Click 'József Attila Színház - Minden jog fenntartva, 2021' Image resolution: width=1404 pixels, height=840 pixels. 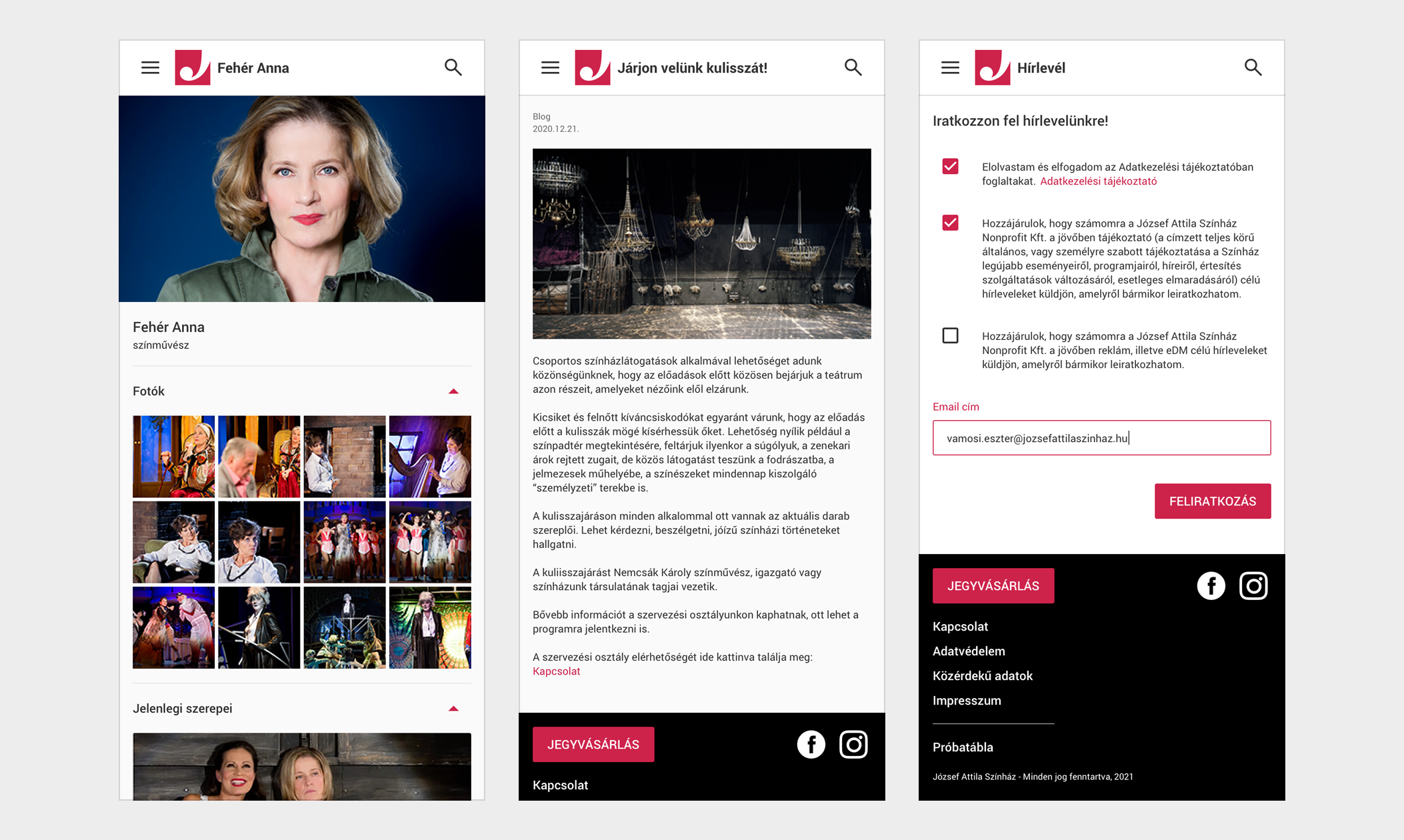click(x=1033, y=777)
